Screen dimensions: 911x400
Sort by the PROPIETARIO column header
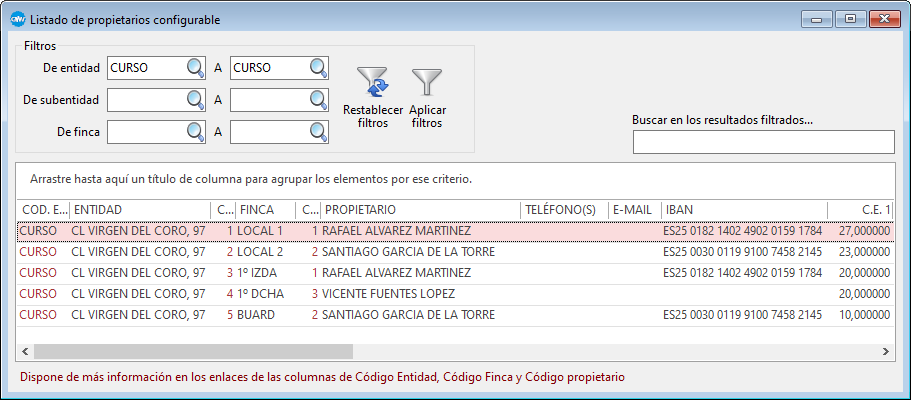(x=420, y=210)
